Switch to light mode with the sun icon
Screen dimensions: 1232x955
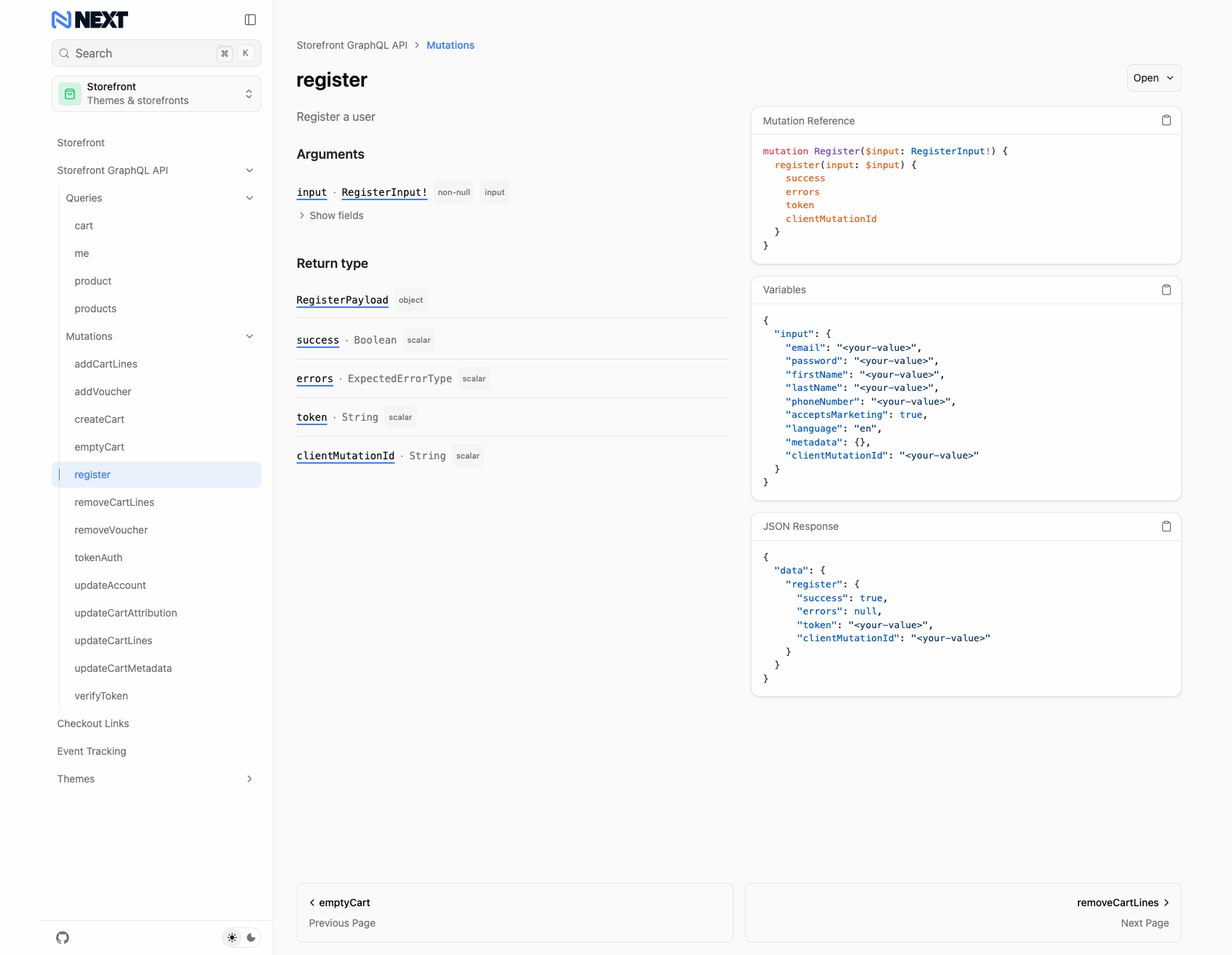pyautogui.click(x=231, y=938)
